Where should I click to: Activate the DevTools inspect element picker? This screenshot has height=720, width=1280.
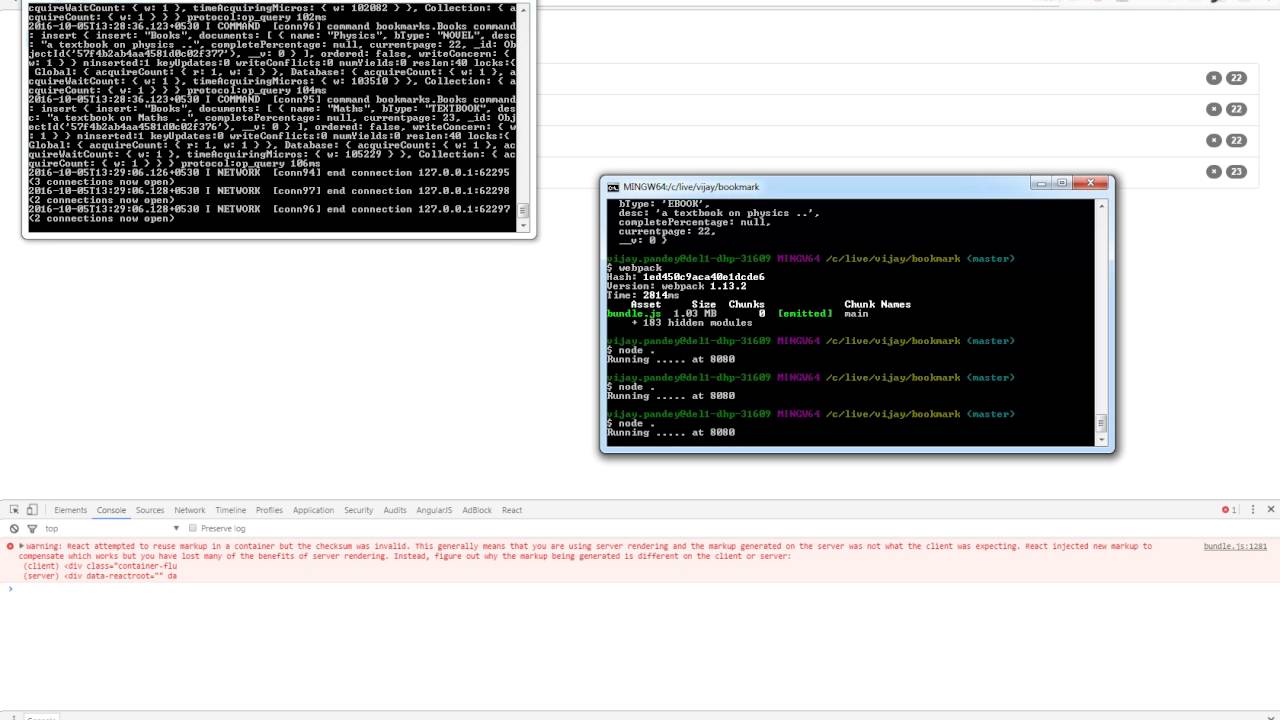pyautogui.click(x=14, y=510)
